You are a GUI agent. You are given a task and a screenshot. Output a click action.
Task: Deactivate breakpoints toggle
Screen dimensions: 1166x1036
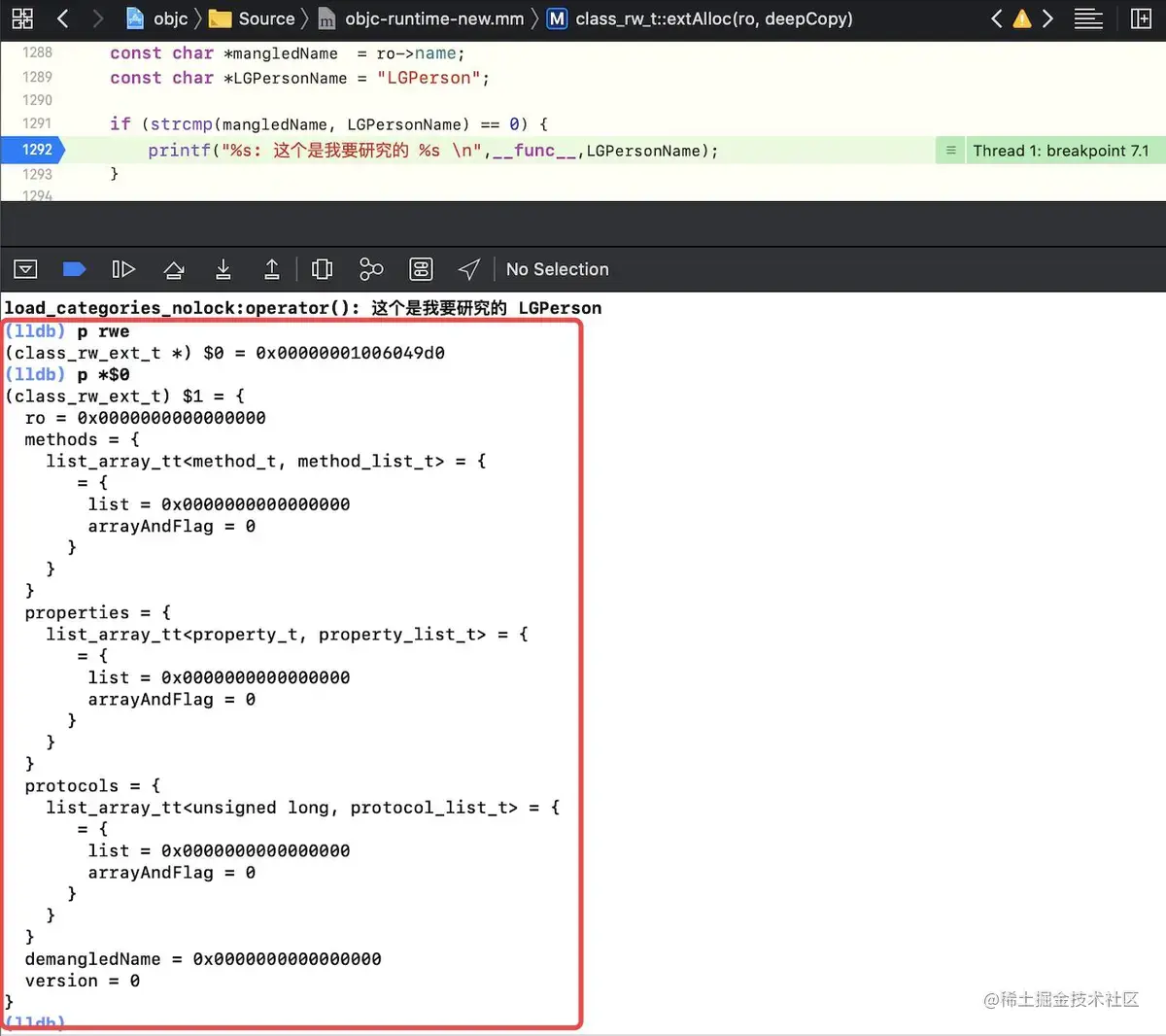point(74,269)
